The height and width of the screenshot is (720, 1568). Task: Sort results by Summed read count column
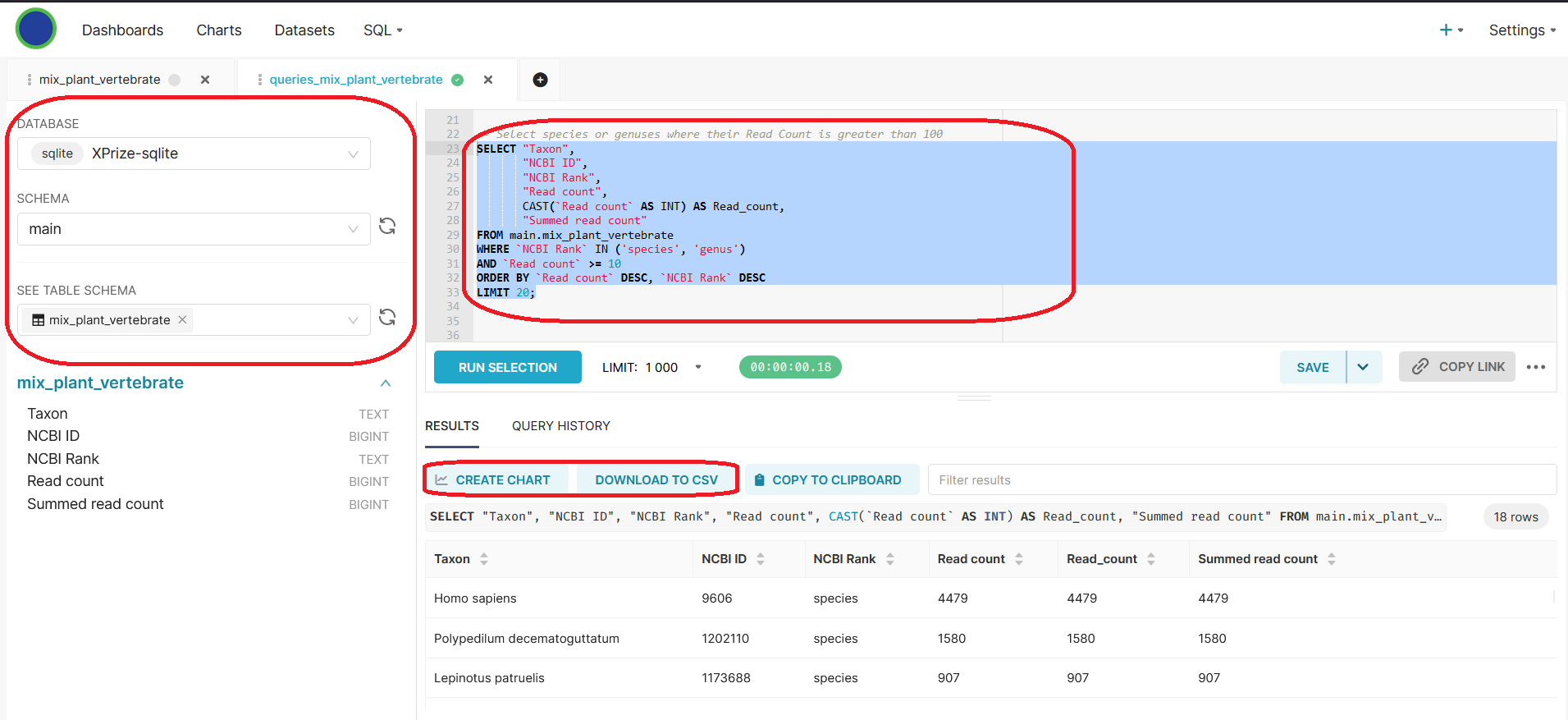[x=1332, y=559]
